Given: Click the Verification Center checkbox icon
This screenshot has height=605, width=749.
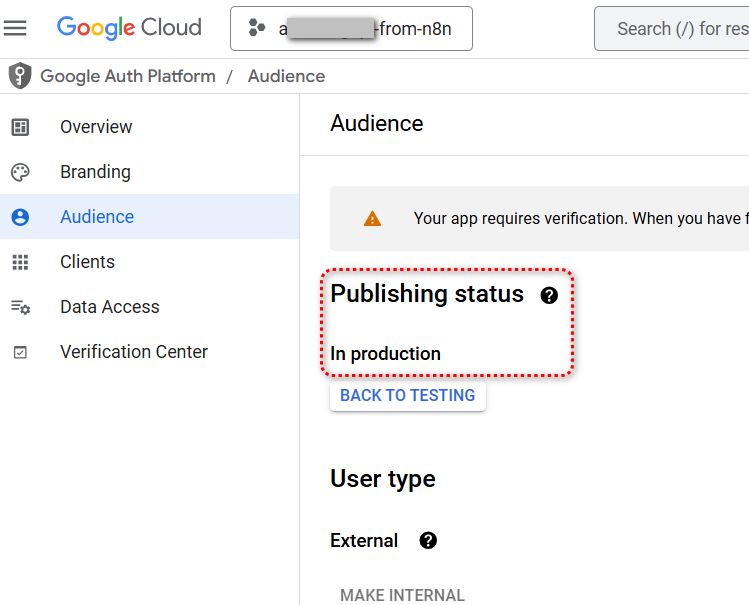Looking at the screenshot, I should click(20, 352).
